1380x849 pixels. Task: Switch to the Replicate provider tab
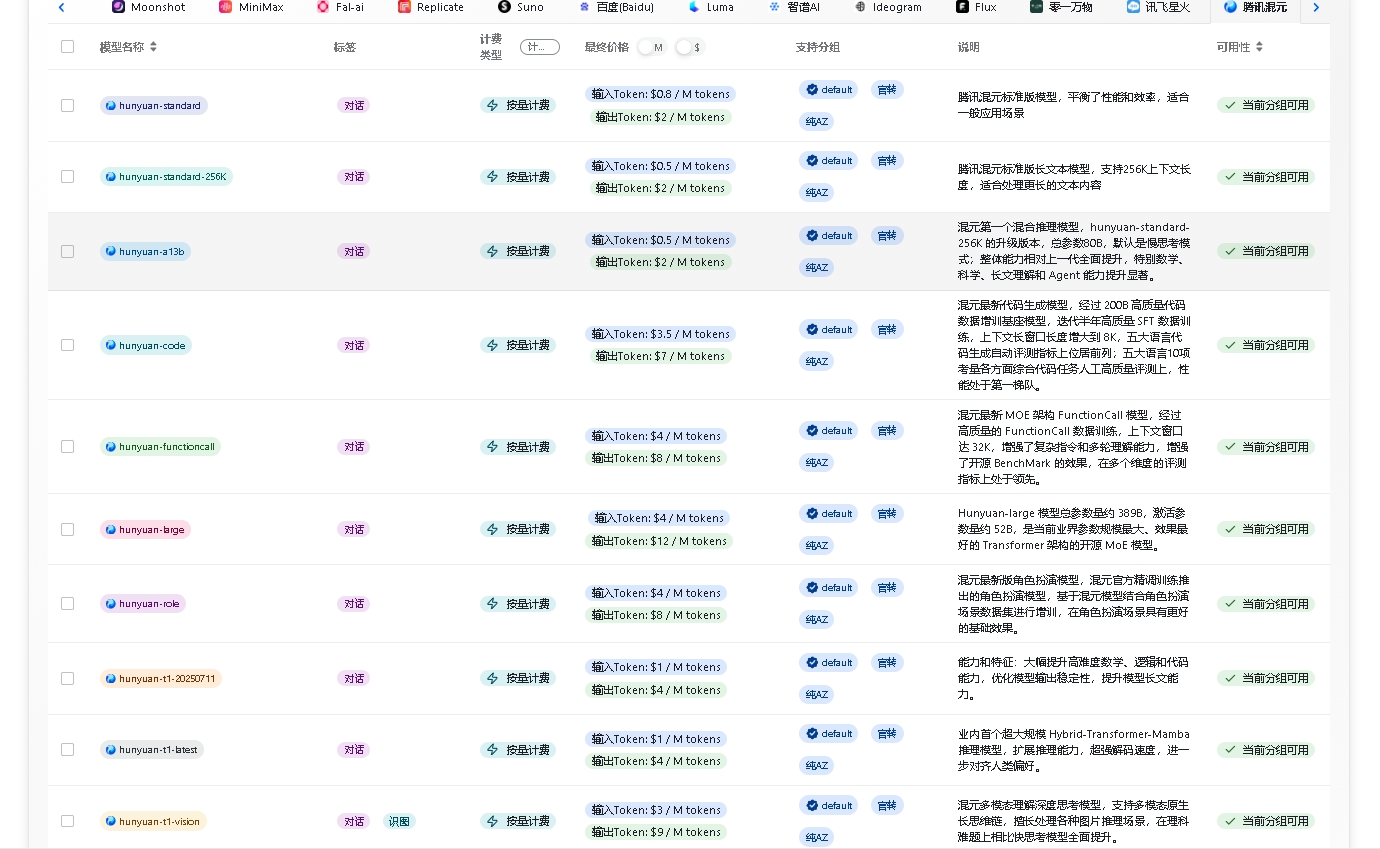[x=431, y=7]
